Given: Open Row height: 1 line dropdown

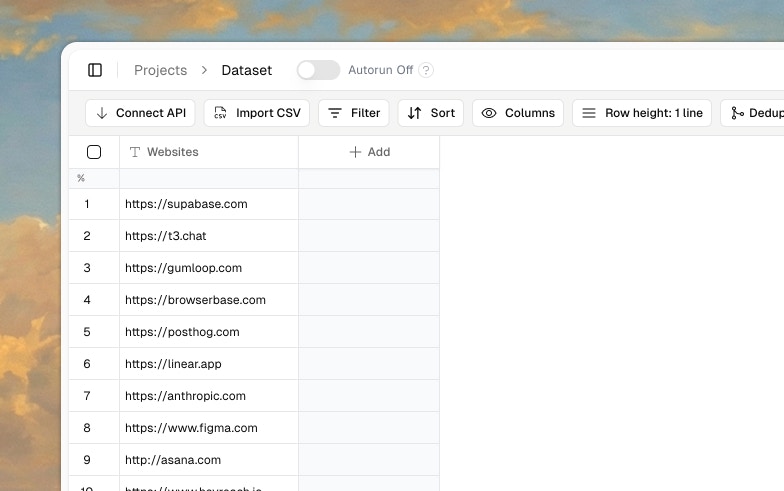Looking at the screenshot, I should pyautogui.click(x=642, y=113).
